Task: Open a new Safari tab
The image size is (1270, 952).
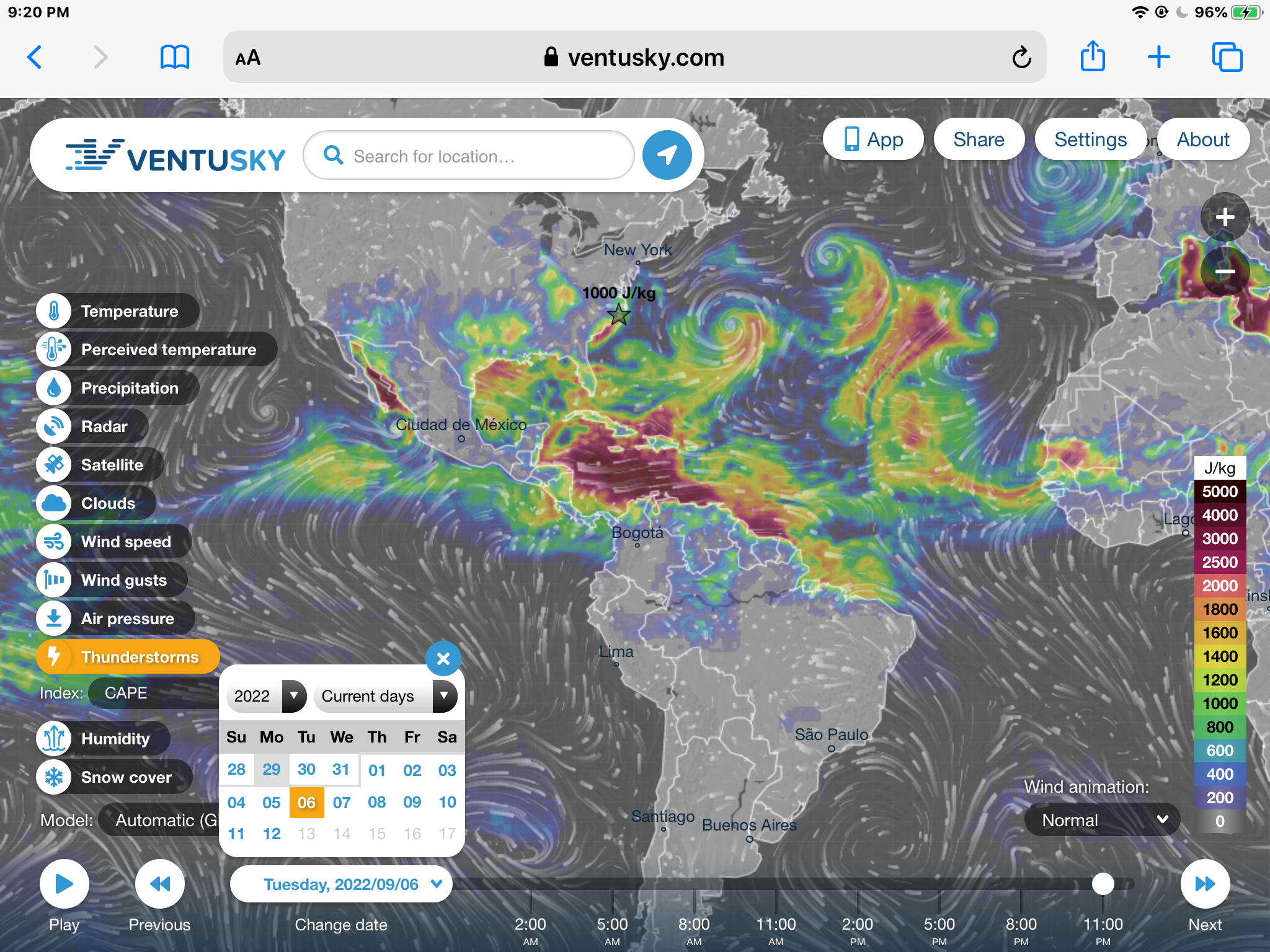Action: point(1158,58)
